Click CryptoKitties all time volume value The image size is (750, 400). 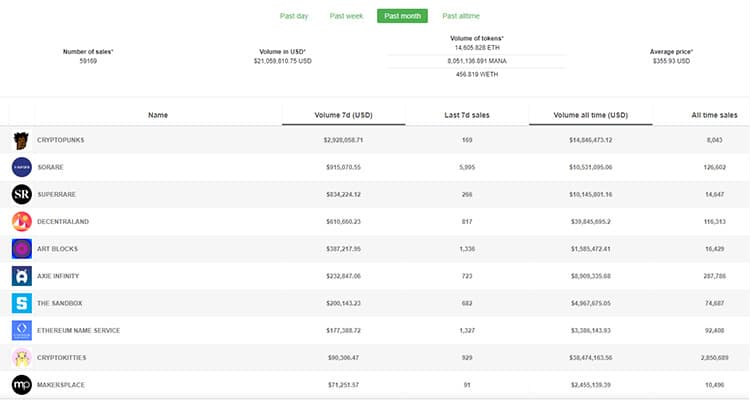pyautogui.click(x=591, y=358)
